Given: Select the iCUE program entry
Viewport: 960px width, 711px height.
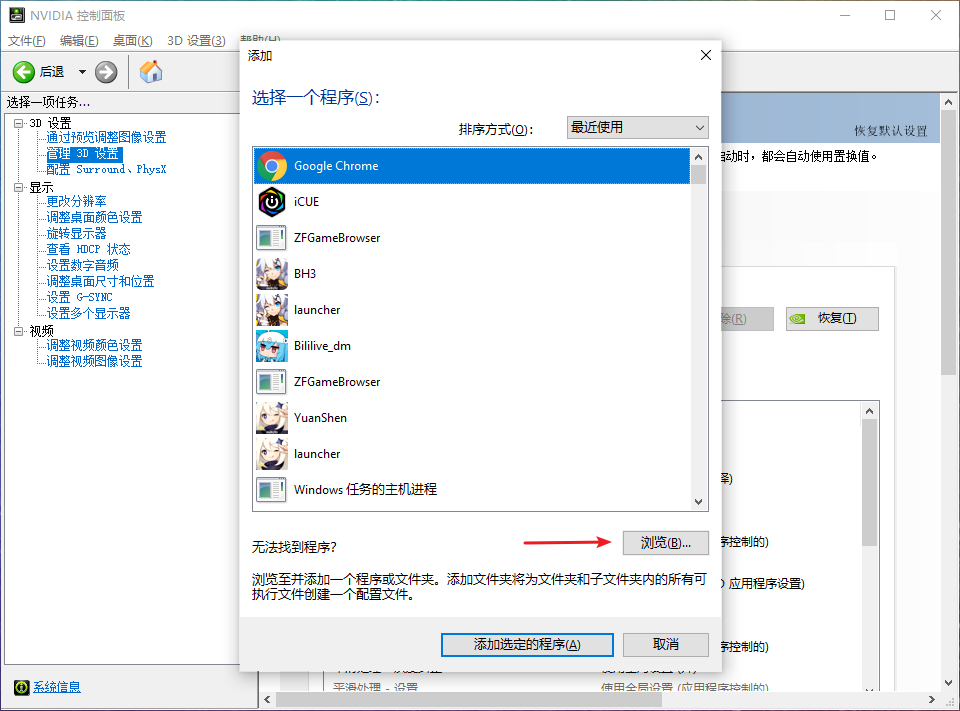Looking at the screenshot, I should (x=306, y=202).
